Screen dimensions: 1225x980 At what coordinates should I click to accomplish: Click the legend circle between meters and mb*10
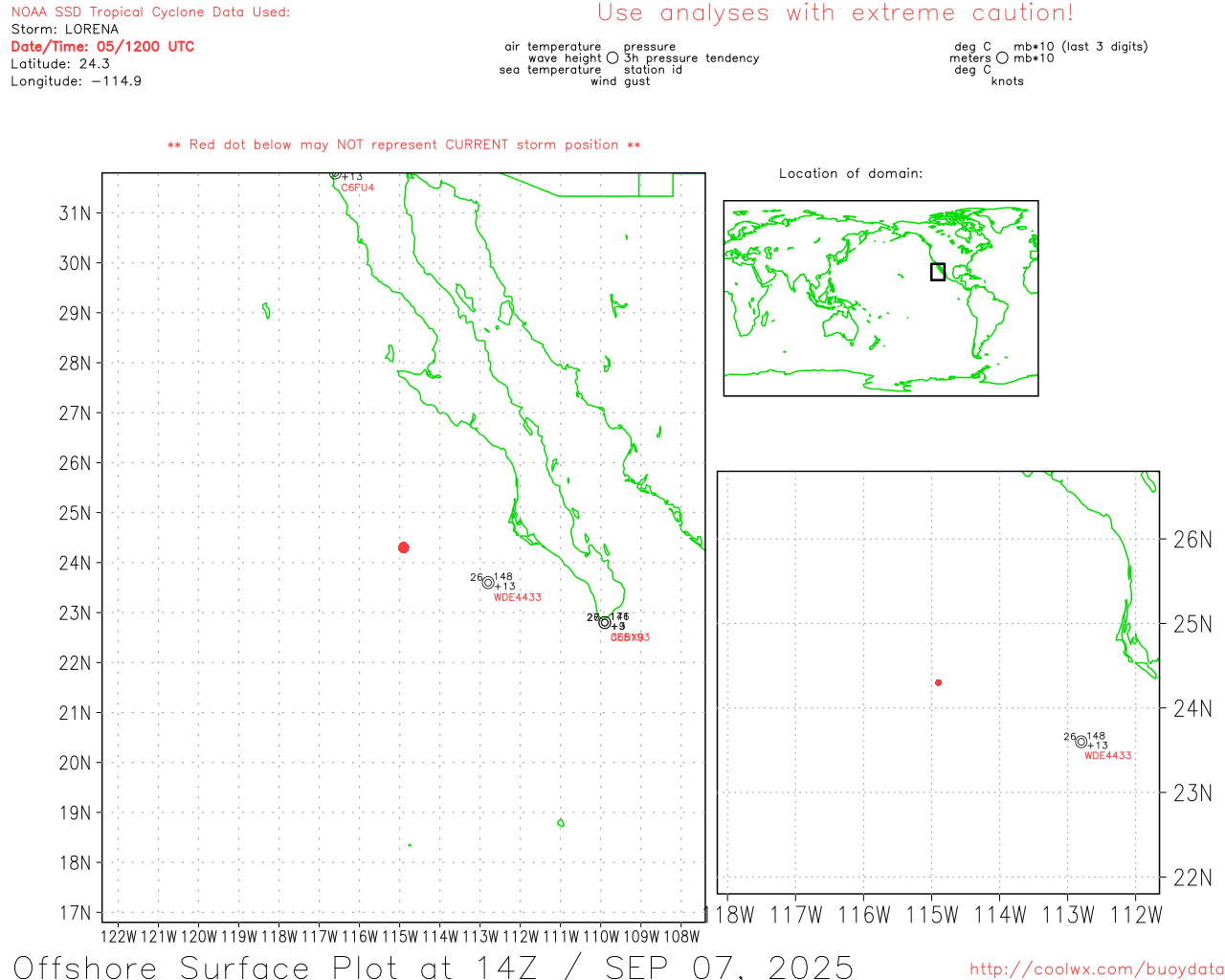[1002, 58]
